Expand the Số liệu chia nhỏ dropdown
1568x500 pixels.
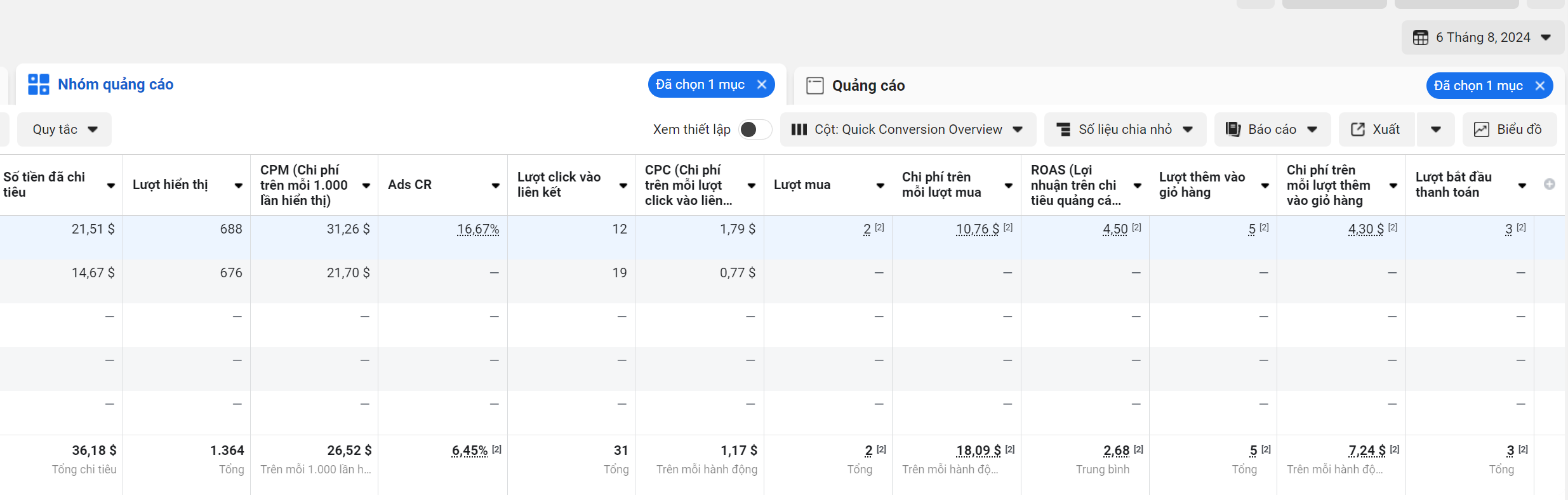point(1124,129)
